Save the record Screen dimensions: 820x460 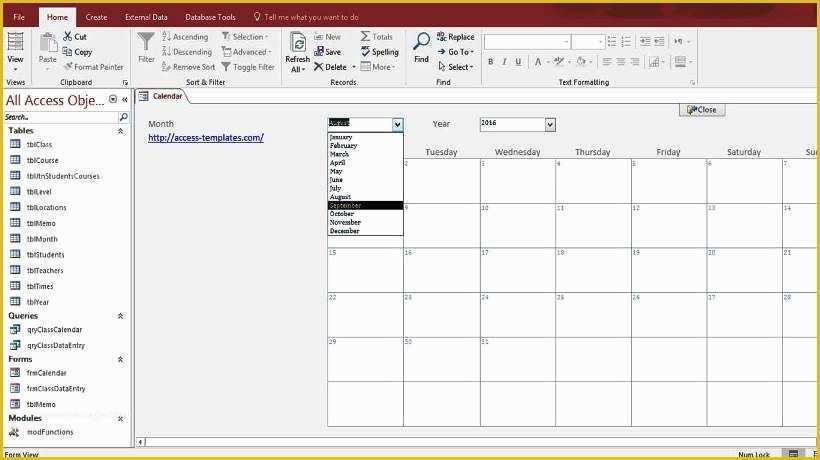pos(327,52)
